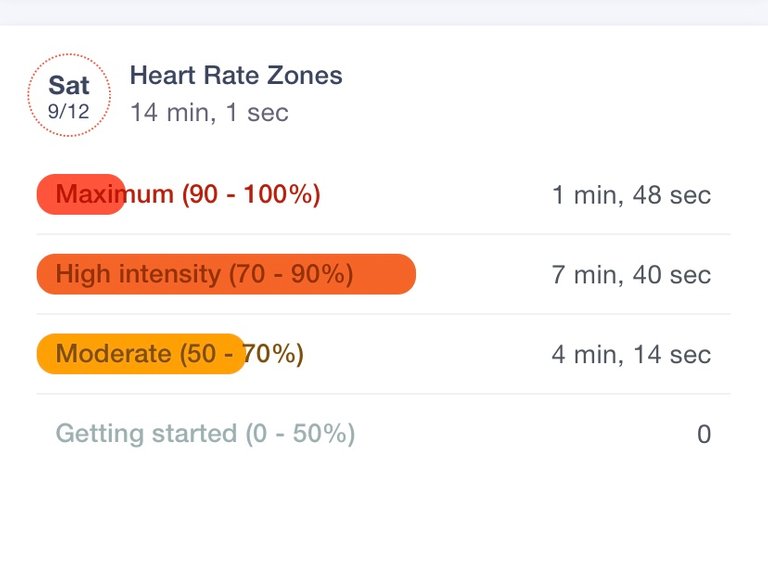Image resolution: width=768 pixels, height=561 pixels.
Task: Select the Getting started (0 - 50%) row
Action: coord(384,434)
